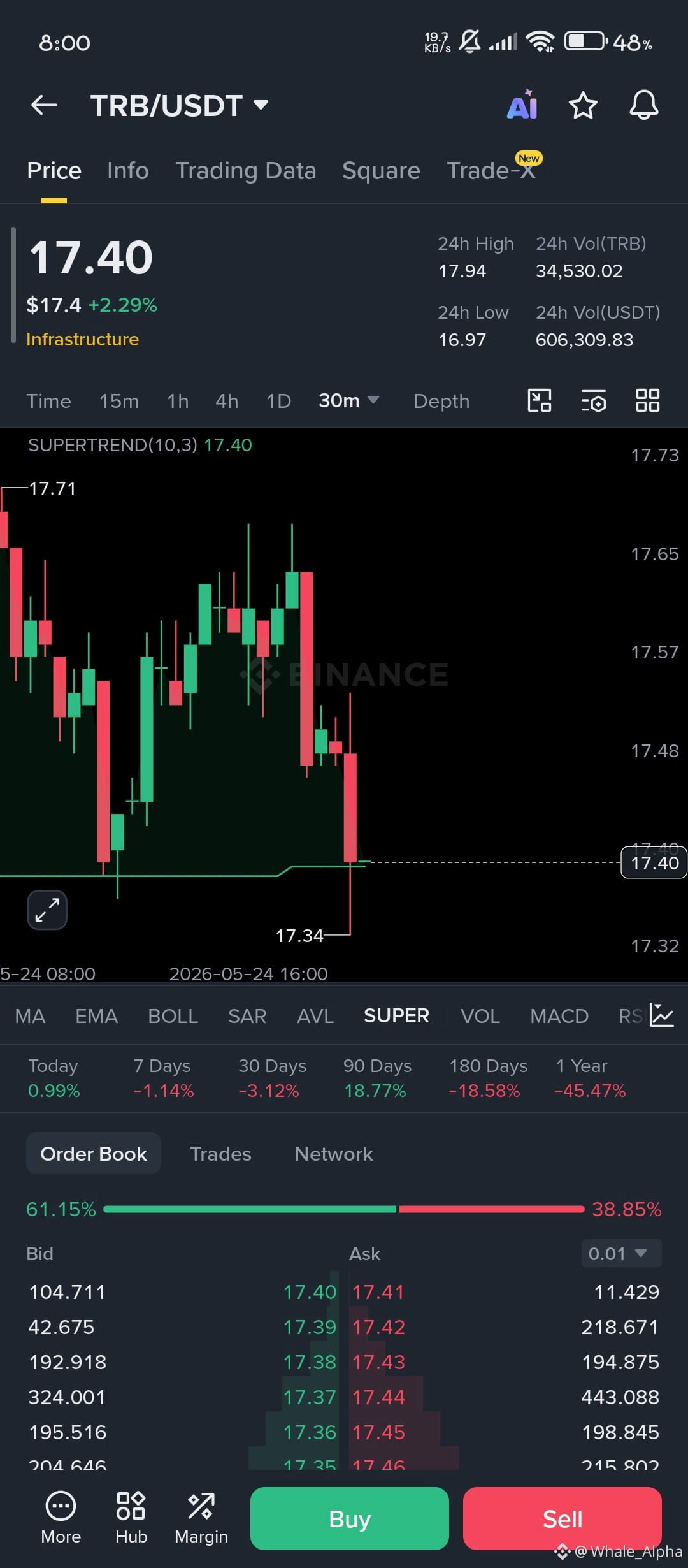Expand chart to fullscreen

(x=47, y=910)
